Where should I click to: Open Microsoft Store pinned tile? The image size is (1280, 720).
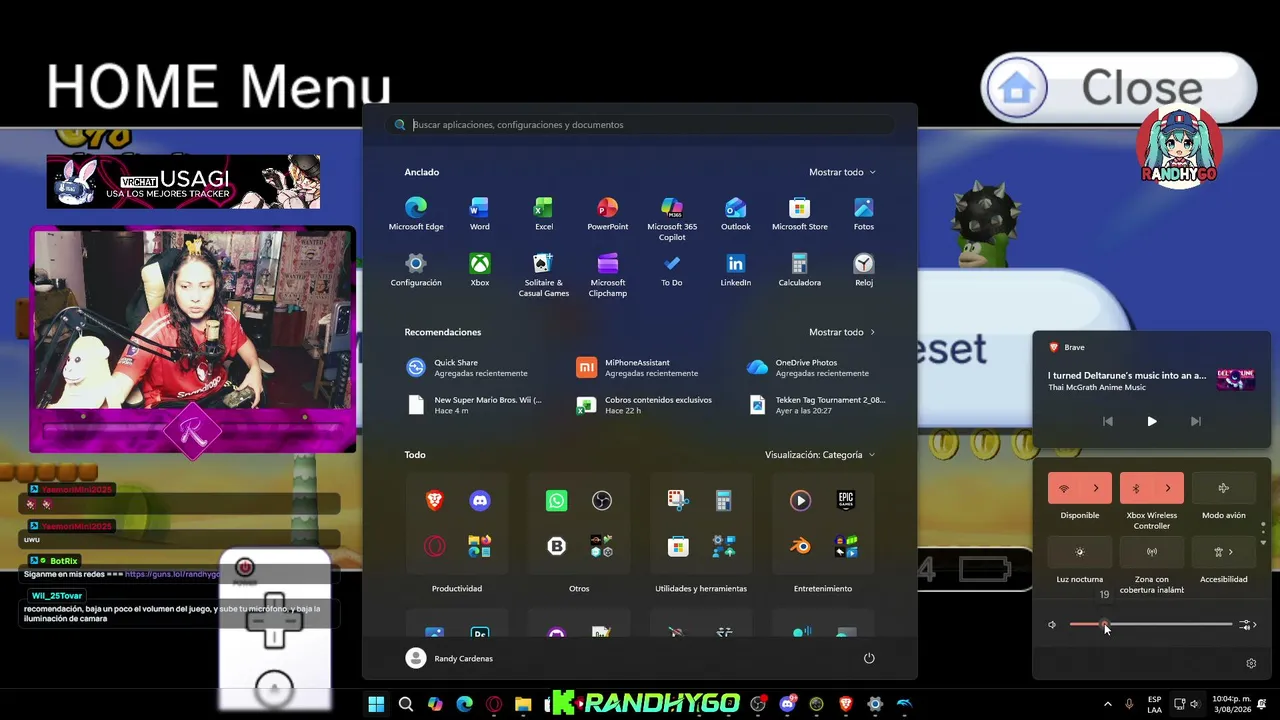click(x=800, y=214)
